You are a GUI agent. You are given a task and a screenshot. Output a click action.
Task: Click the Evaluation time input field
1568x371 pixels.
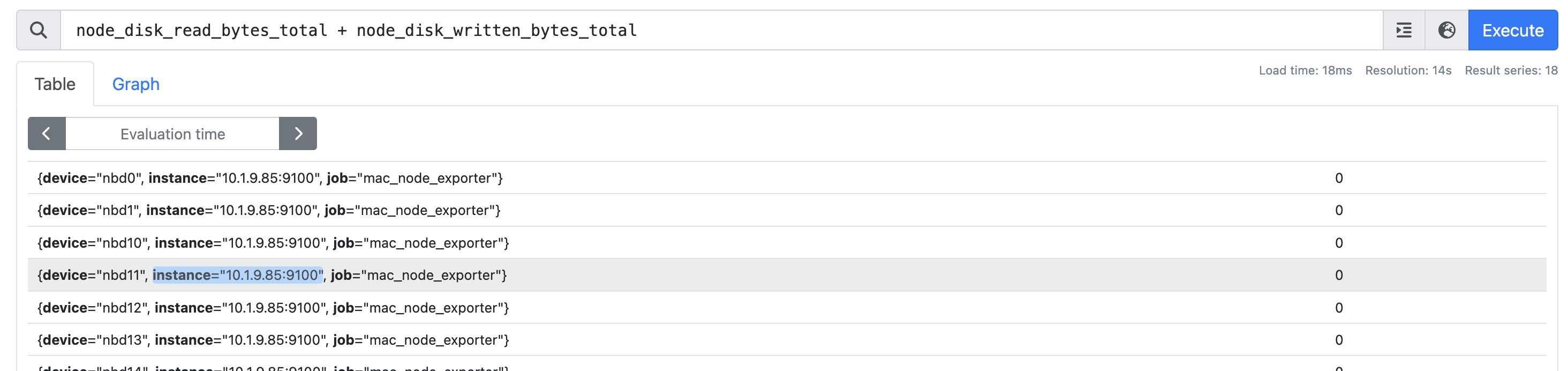point(172,133)
